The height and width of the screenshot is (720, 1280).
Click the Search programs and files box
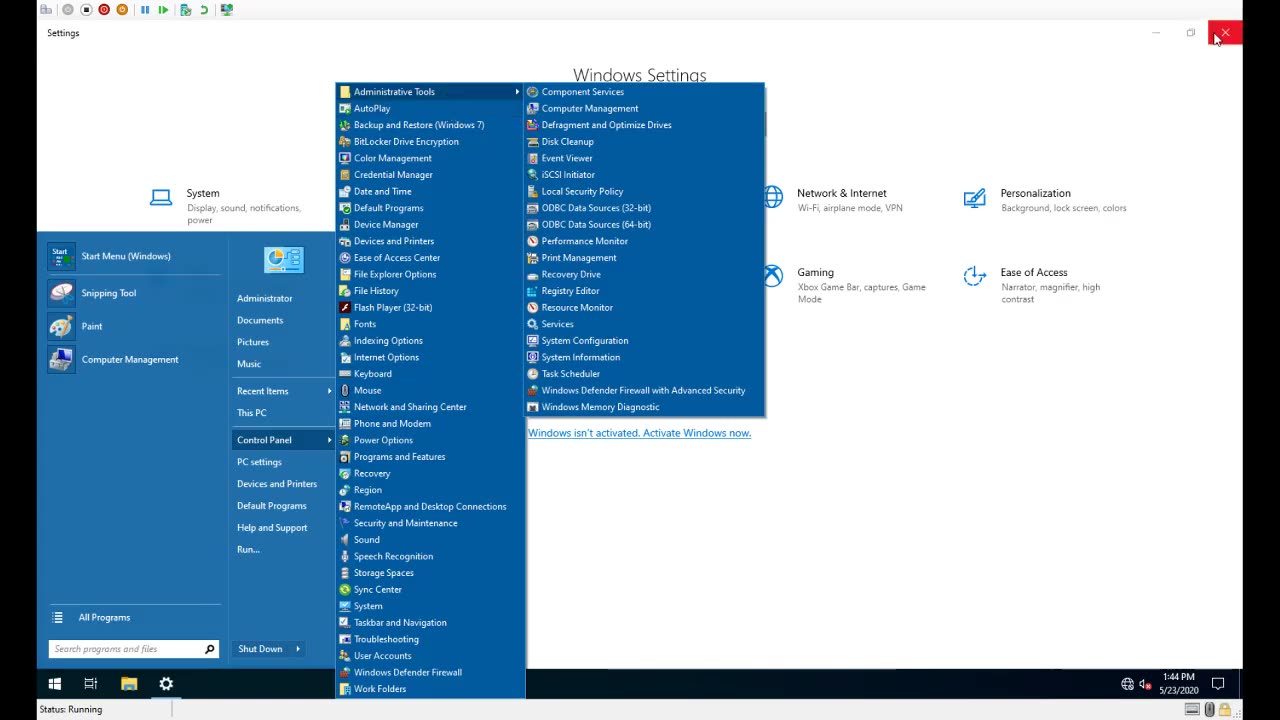tap(125, 649)
